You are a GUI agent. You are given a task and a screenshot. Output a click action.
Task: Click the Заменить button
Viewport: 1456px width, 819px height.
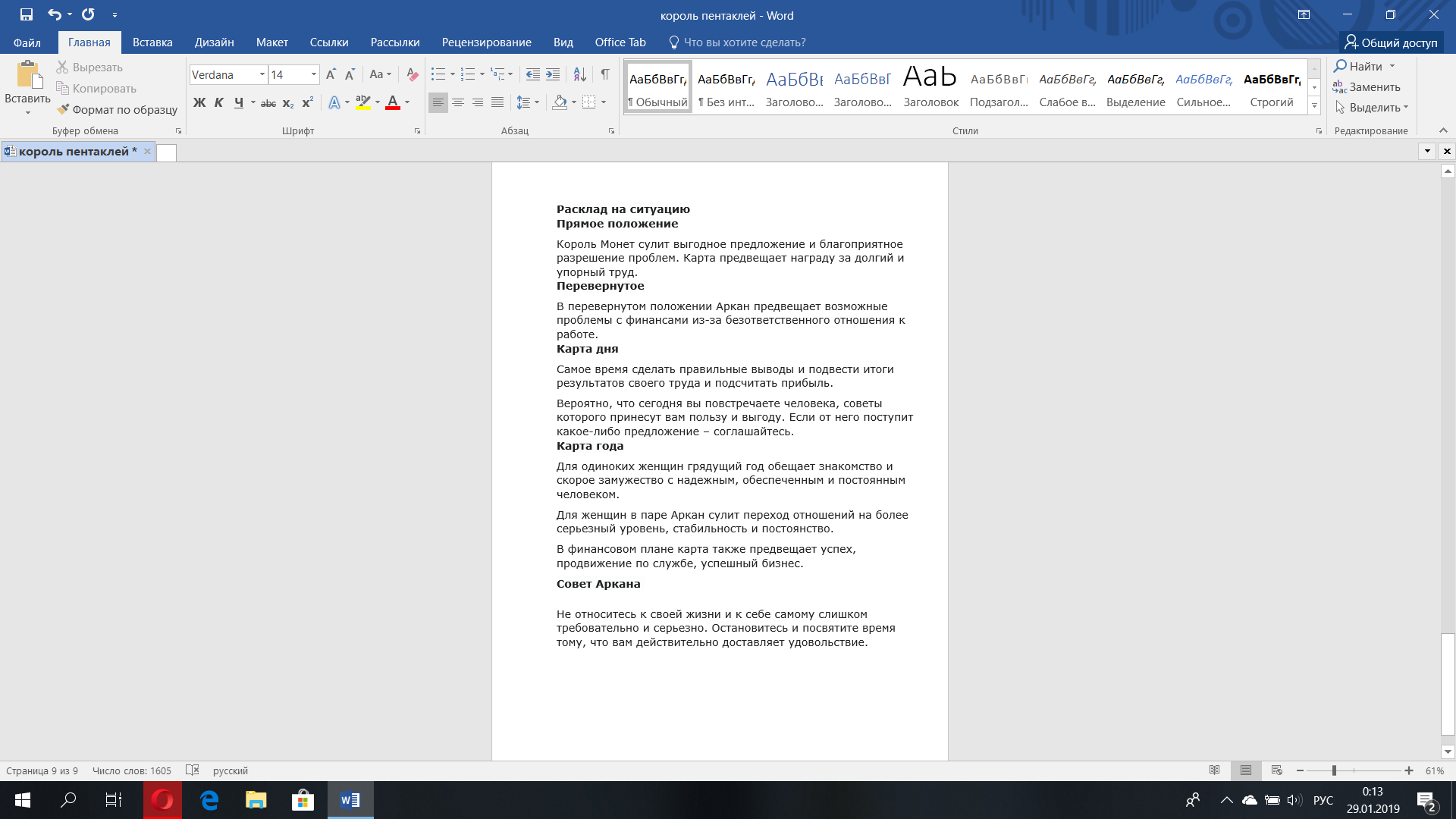[1367, 87]
